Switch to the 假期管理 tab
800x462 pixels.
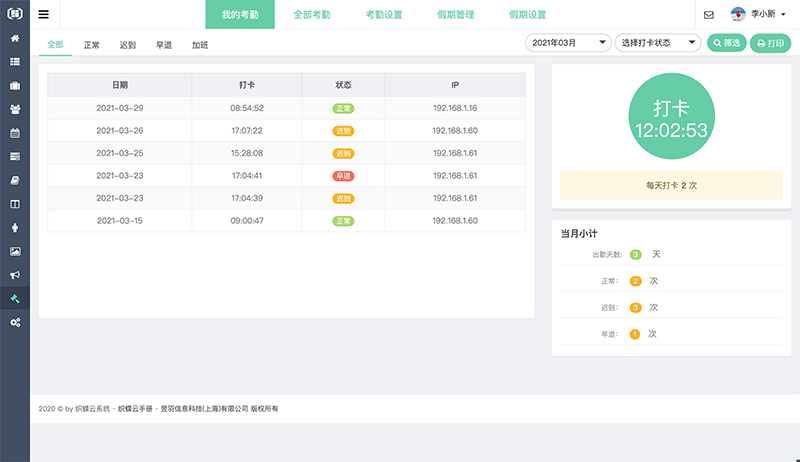(x=456, y=14)
